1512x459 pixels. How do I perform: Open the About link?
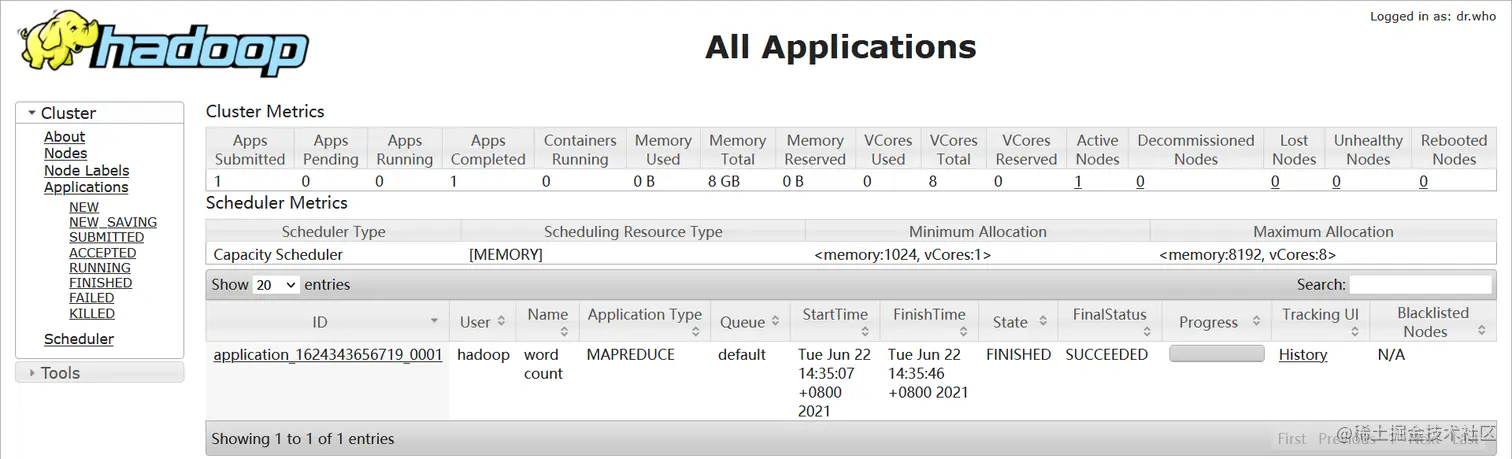(64, 136)
